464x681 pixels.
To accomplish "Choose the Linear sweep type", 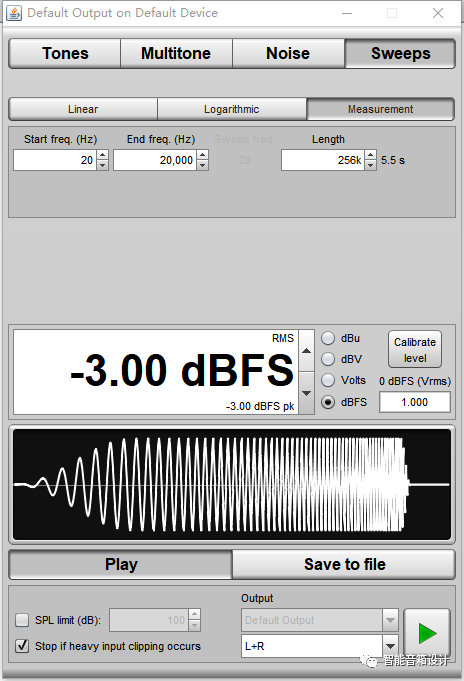I will [83, 109].
